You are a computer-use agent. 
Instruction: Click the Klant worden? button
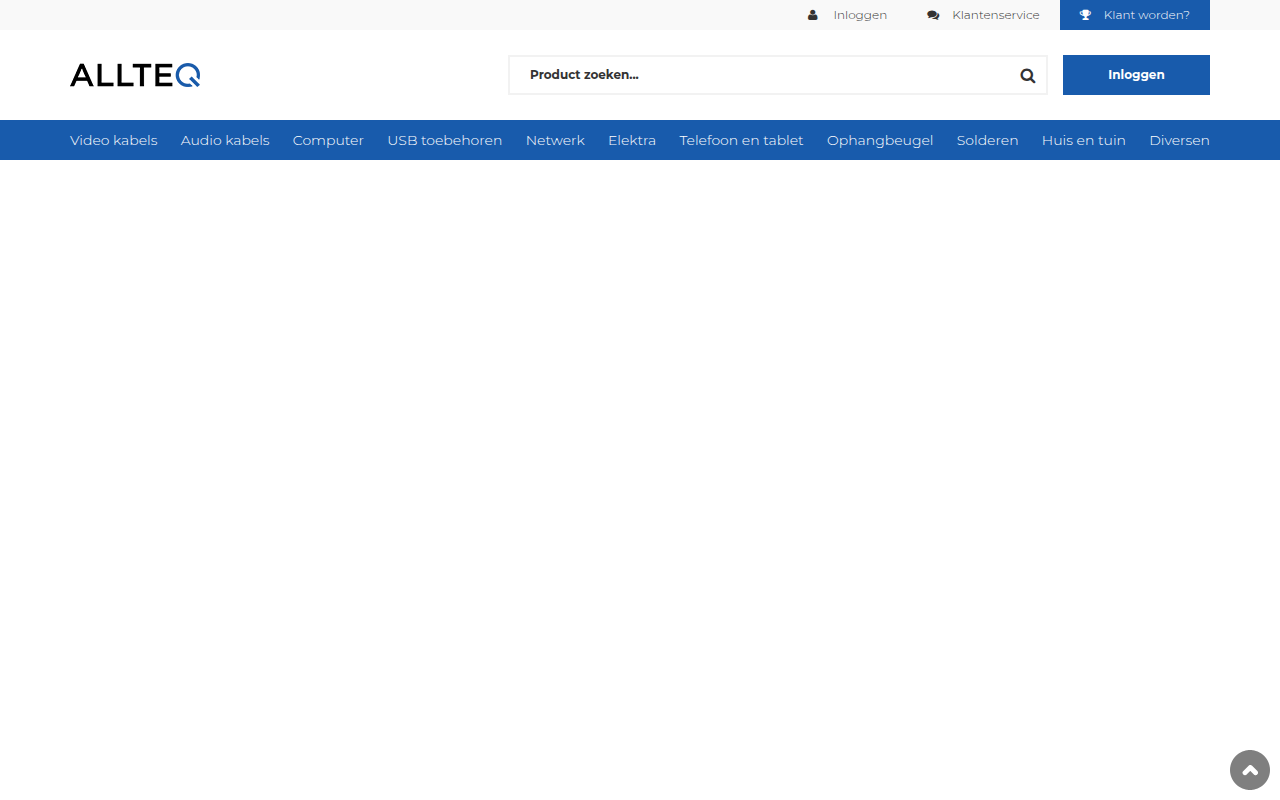point(1135,15)
